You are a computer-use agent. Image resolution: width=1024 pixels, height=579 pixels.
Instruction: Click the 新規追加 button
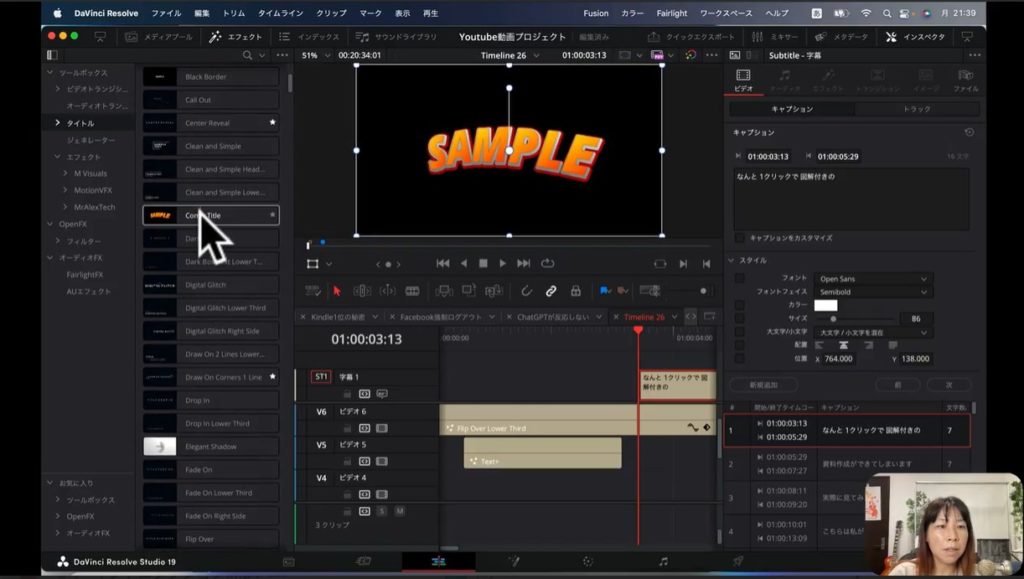764,384
